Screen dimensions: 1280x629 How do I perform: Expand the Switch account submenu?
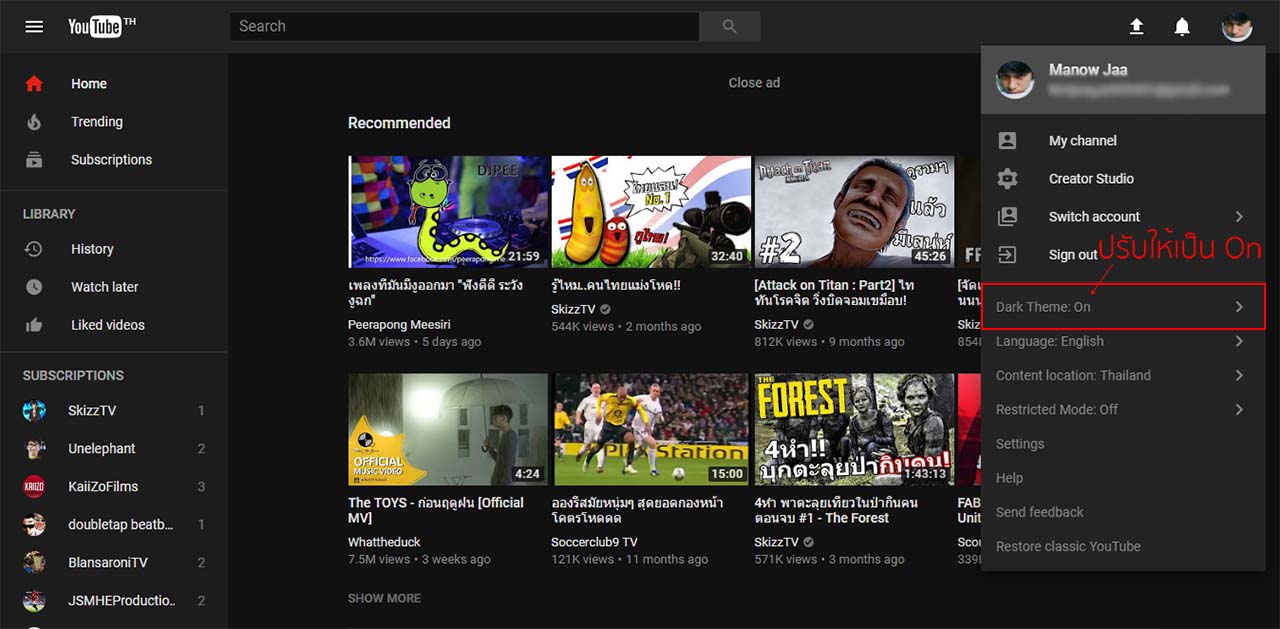point(1122,217)
